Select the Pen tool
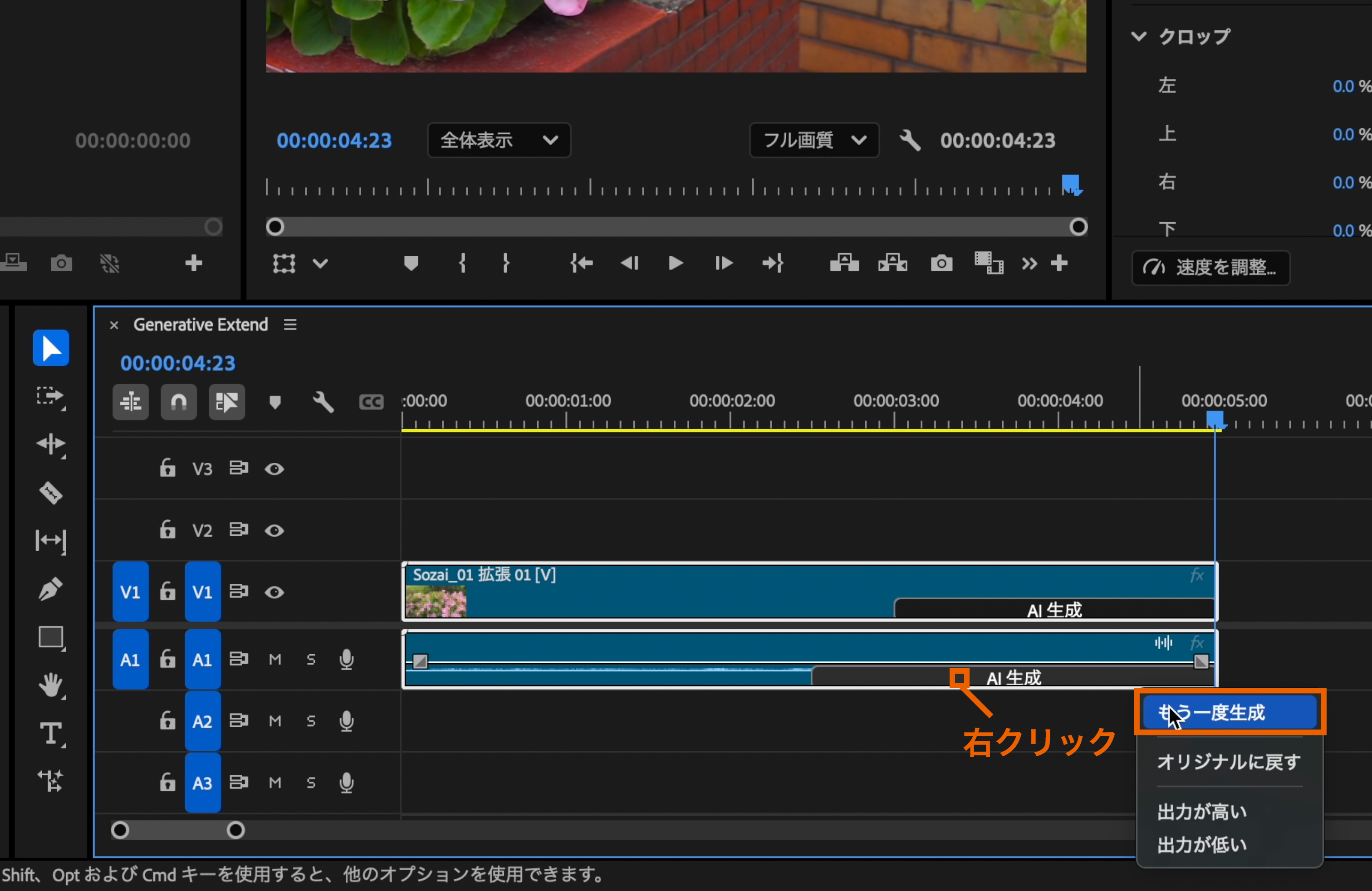The height and width of the screenshot is (891, 1372). 51,589
